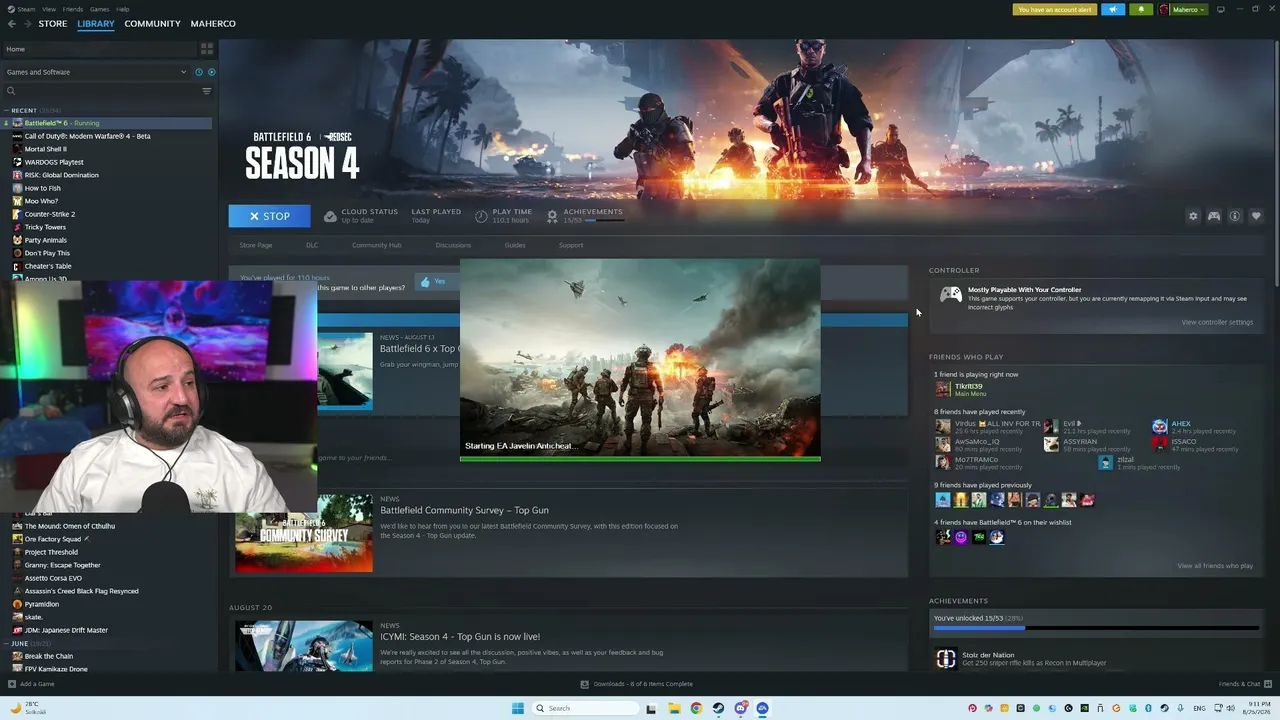This screenshot has width=1280, height=720.
Task: Select Assetto Corsa EVO in the library
Action: pos(53,578)
